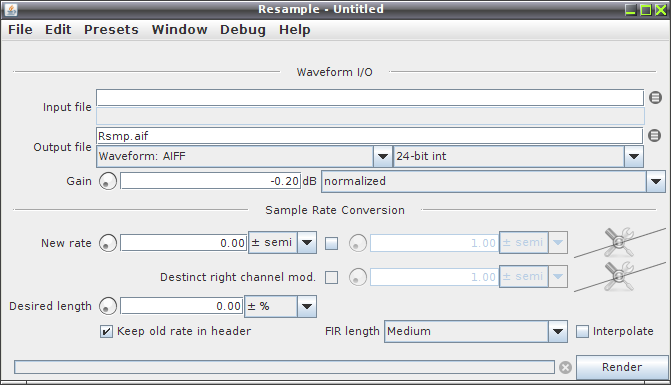Click the New rate dial knob
Image resolution: width=671 pixels, height=385 pixels.
tap(108, 243)
